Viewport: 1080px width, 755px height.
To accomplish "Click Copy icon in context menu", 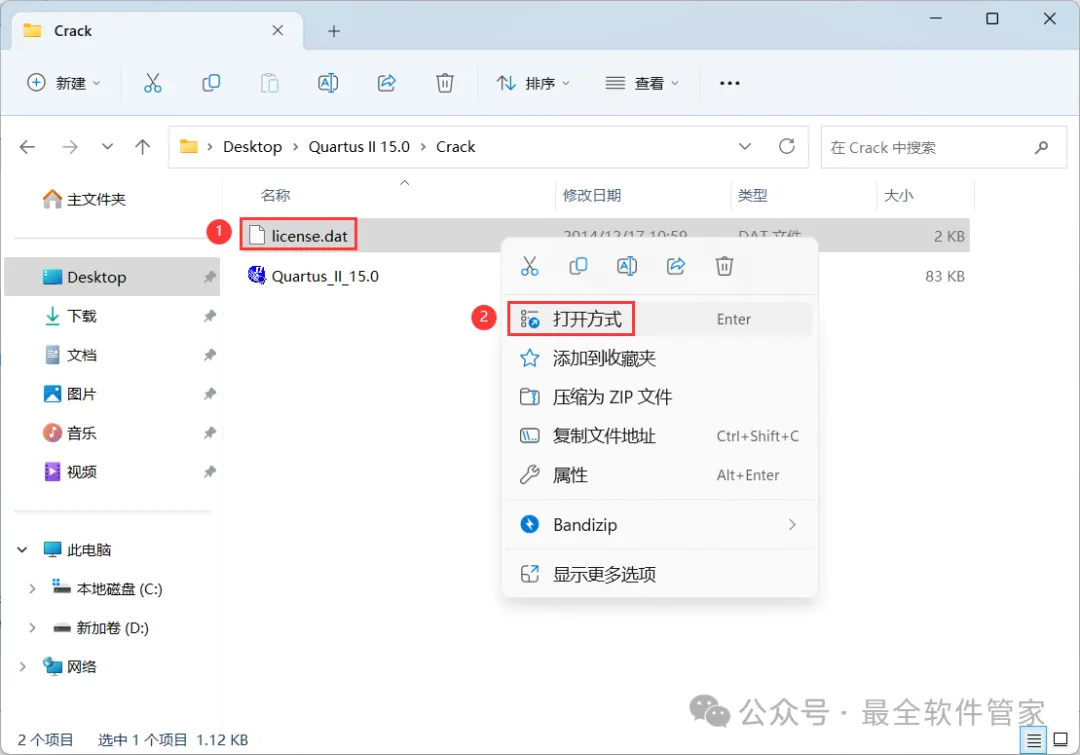I will point(578,266).
